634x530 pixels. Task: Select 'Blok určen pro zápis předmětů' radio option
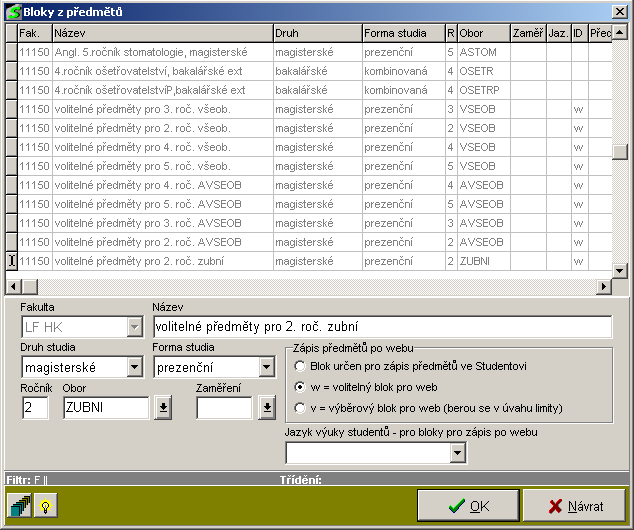299,366
